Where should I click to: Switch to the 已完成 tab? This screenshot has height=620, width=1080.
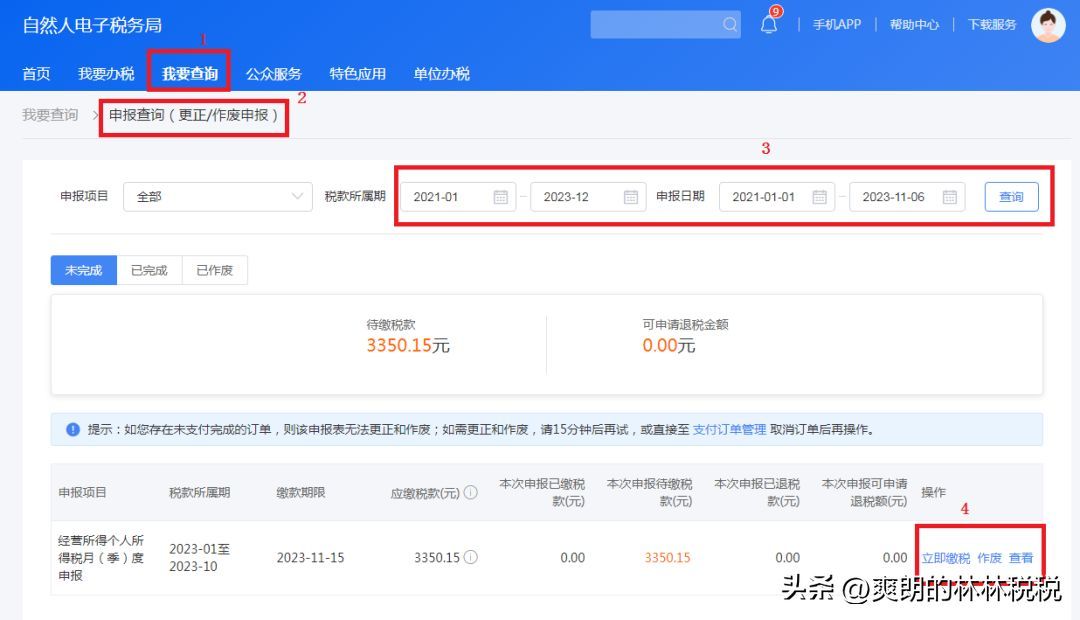click(x=148, y=270)
